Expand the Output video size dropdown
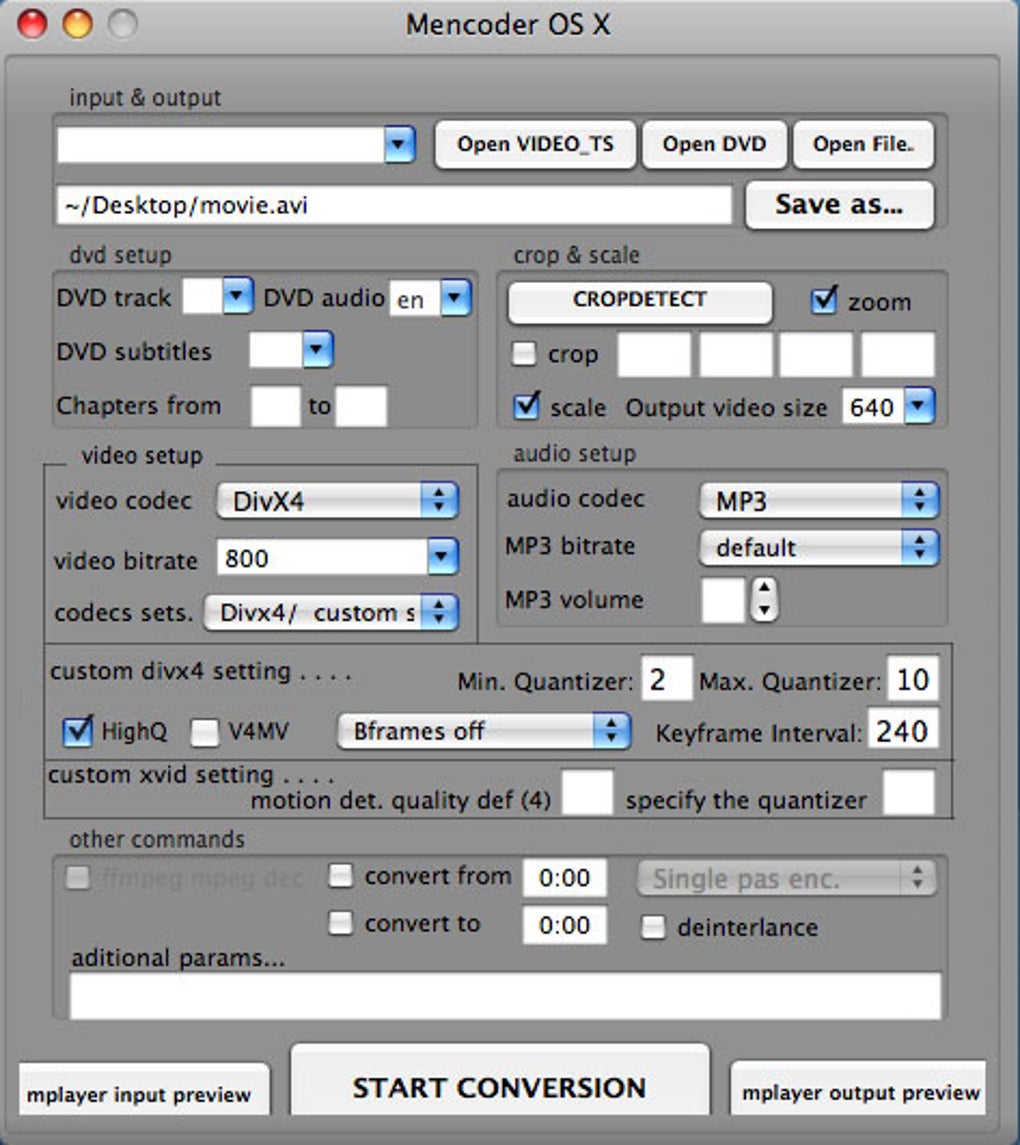This screenshot has width=1020, height=1145. [x=919, y=406]
